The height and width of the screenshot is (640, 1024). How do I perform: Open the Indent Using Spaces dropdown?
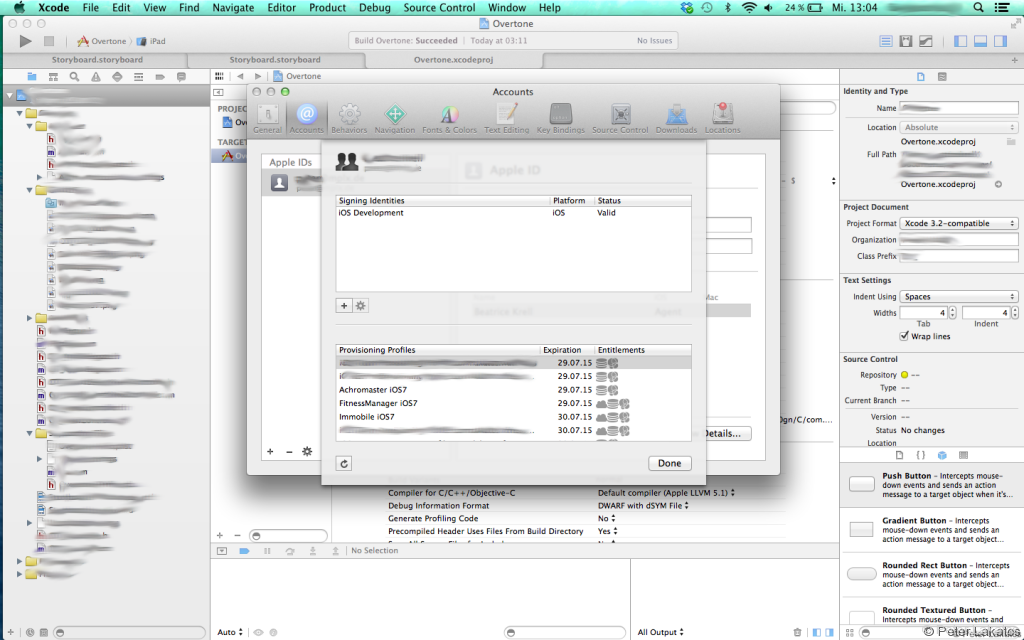point(959,296)
